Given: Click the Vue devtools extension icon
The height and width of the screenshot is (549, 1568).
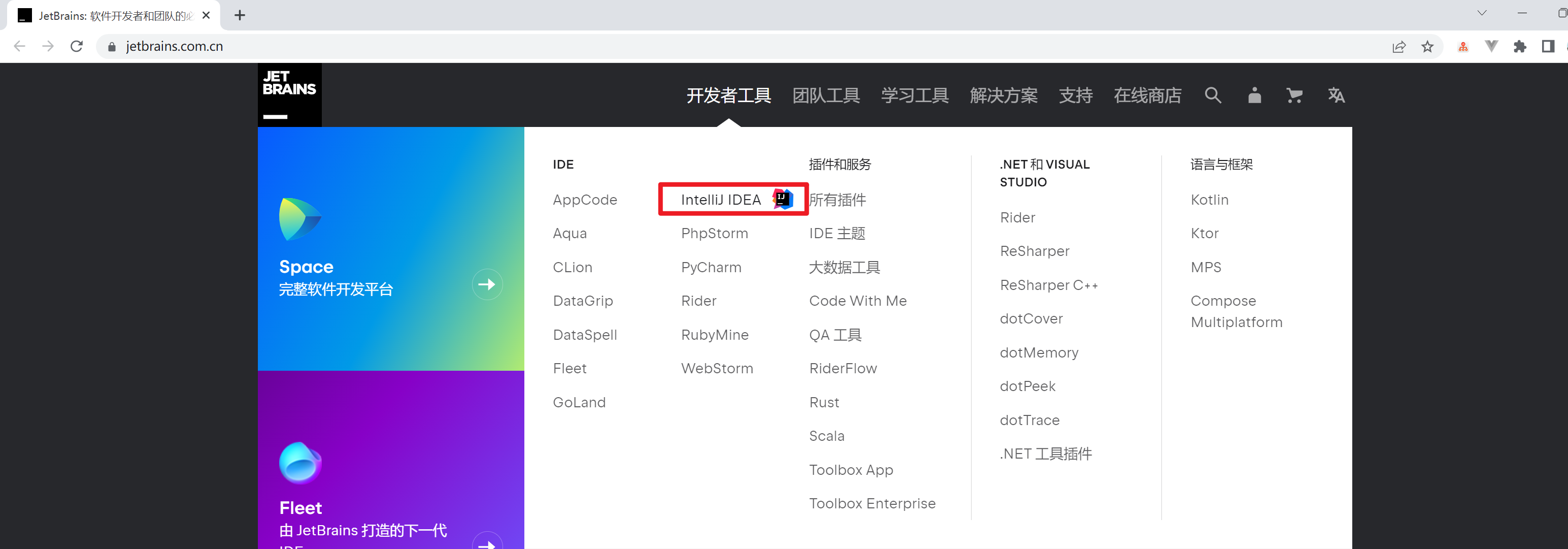Looking at the screenshot, I should coord(1491,46).
